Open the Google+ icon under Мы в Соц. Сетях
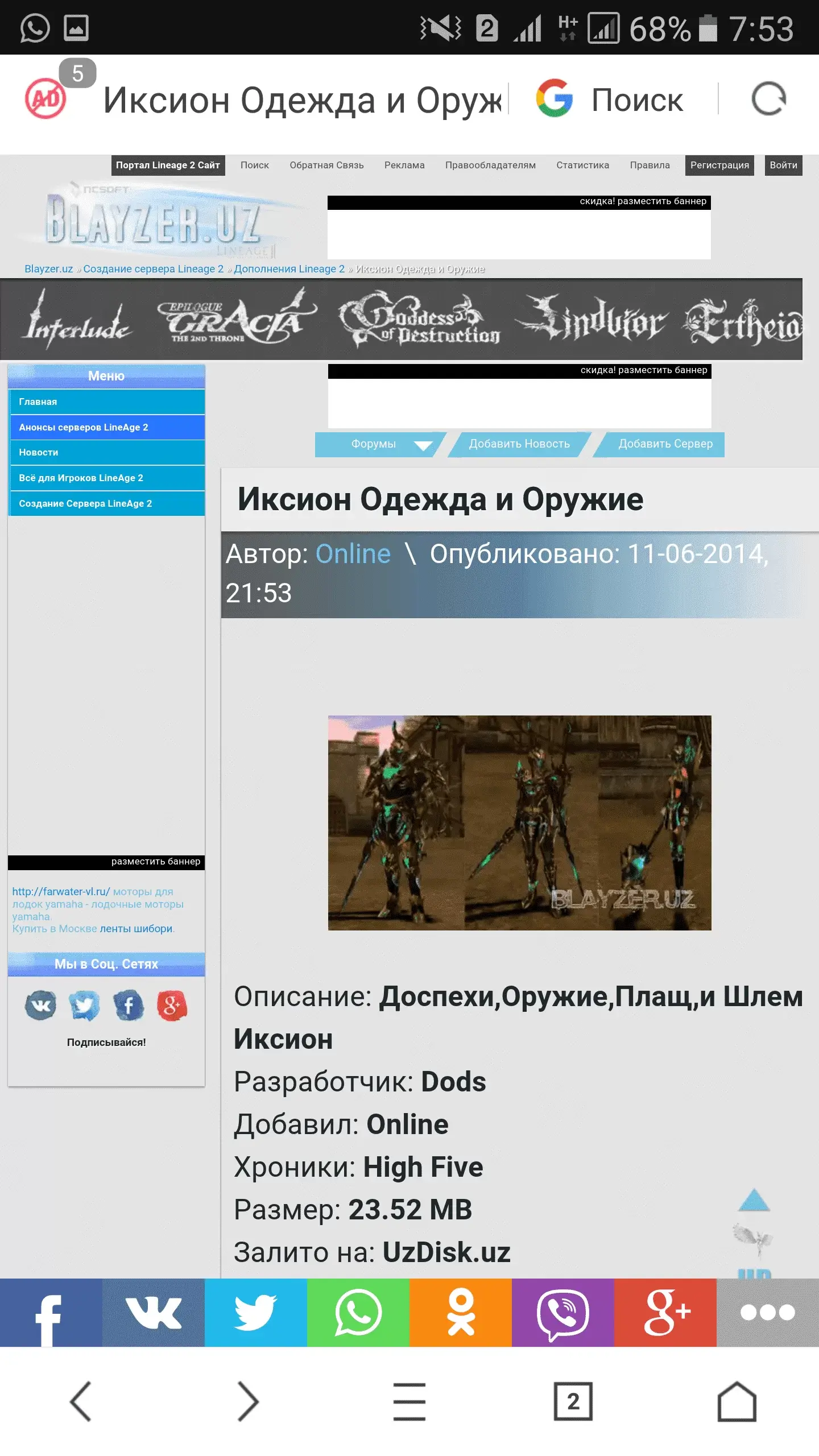This screenshot has width=819, height=1456. point(172,1006)
